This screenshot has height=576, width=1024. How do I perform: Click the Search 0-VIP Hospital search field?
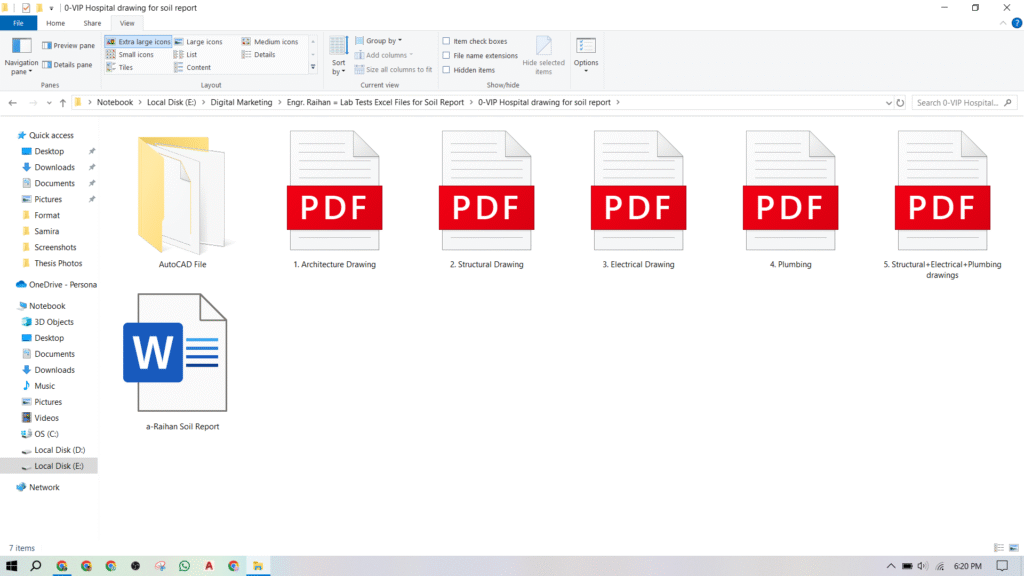click(958, 102)
